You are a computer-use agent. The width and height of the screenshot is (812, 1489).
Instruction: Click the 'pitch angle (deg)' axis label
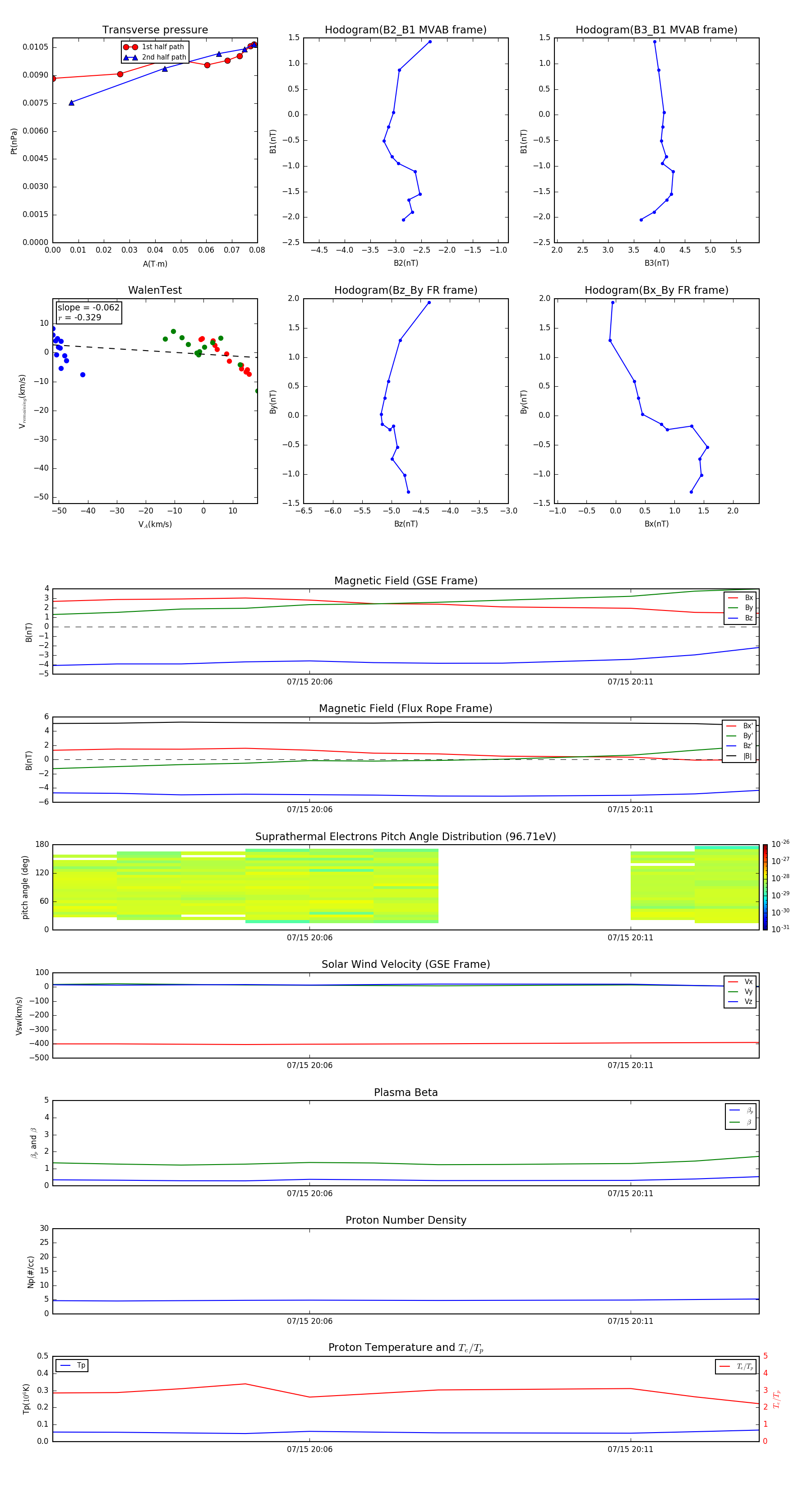(25, 887)
